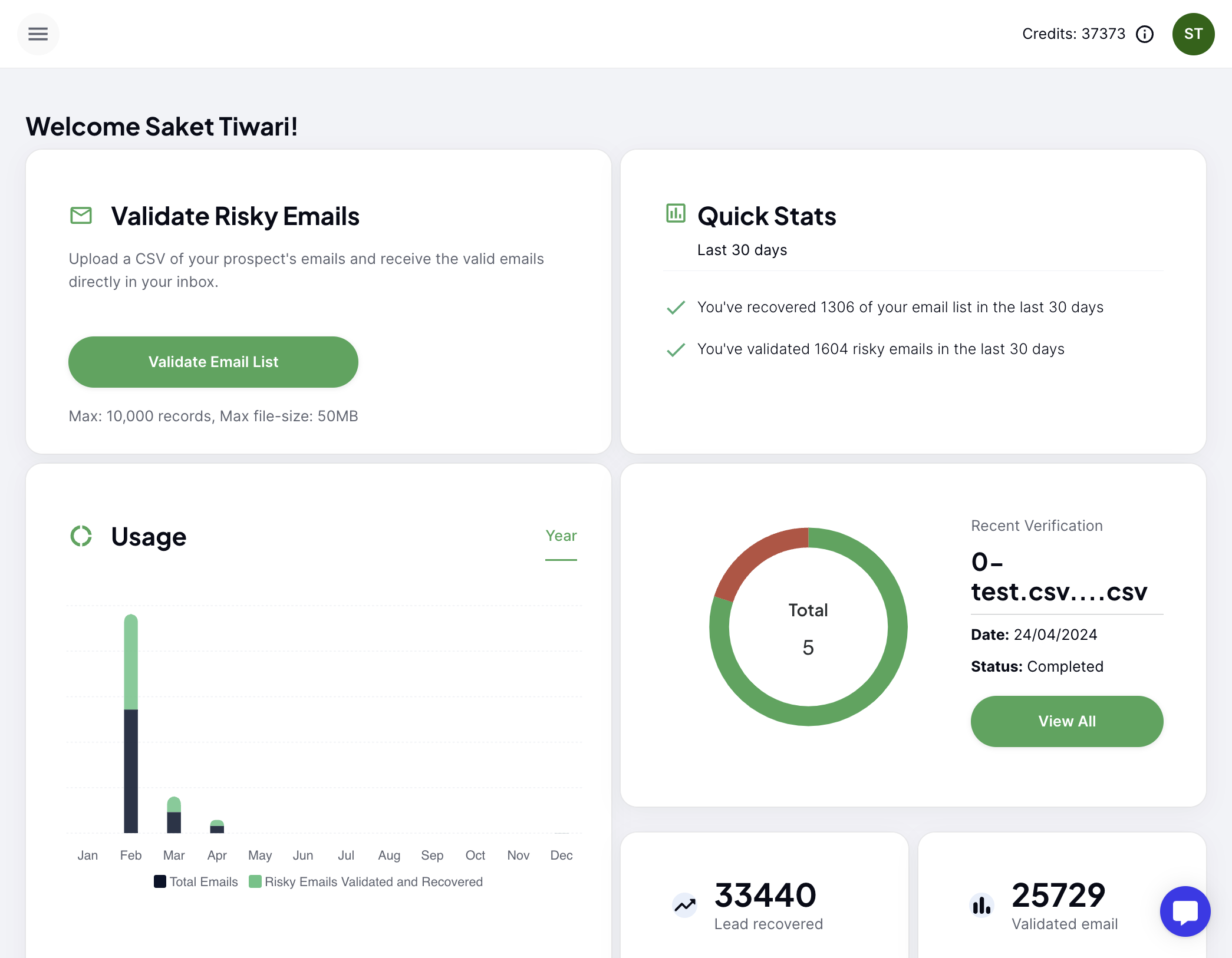Screen dimensions: 1232x958
Task: Click the 'Date: 24/04/2024' line
Action: pos(1034,635)
